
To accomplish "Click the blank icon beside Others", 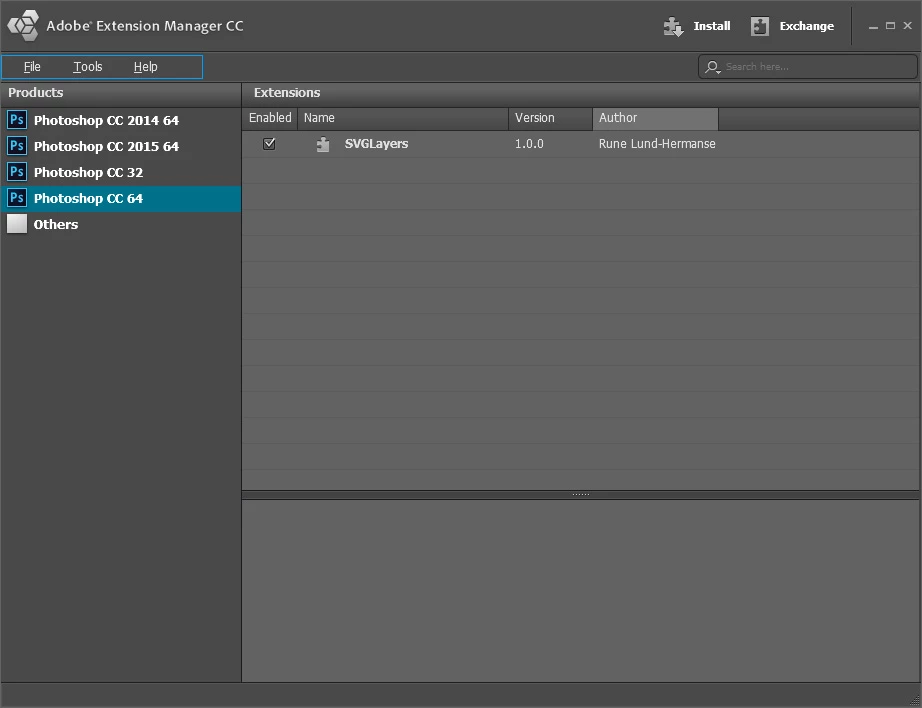I will tap(17, 223).
